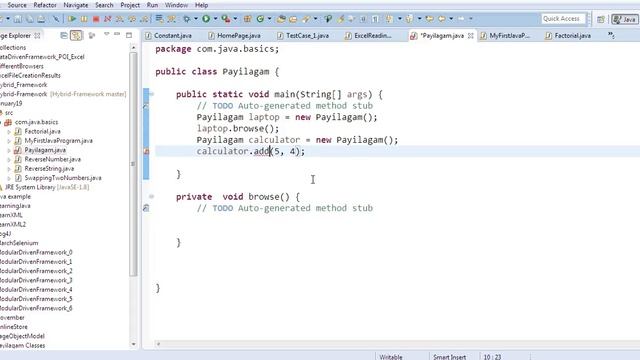The height and width of the screenshot is (360, 640).
Task: Open the Back history dropdown arrow
Action: [x=451, y=19]
